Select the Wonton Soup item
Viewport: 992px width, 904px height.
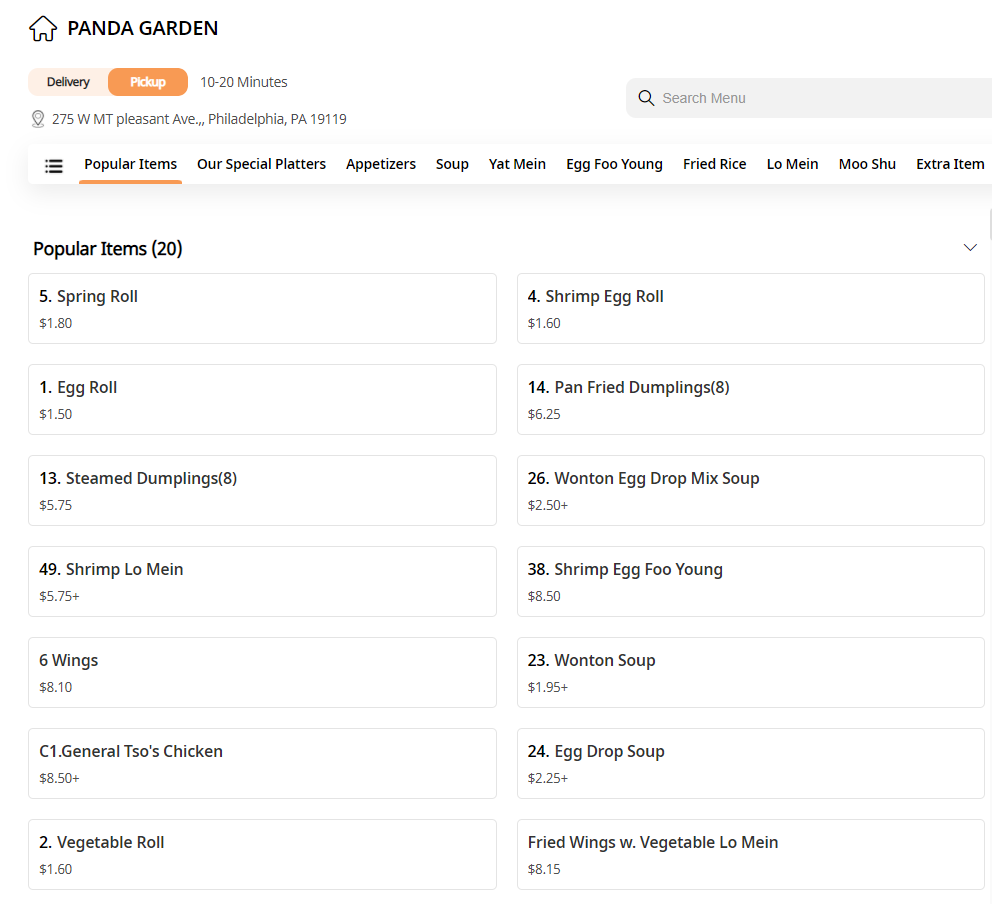[750, 672]
